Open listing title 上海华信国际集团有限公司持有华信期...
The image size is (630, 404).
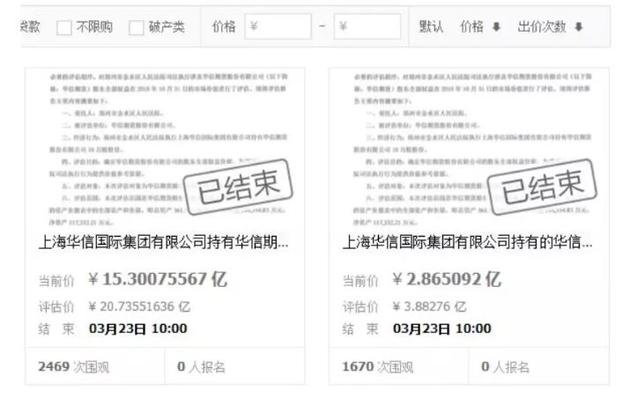pyautogui.click(x=164, y=242)
